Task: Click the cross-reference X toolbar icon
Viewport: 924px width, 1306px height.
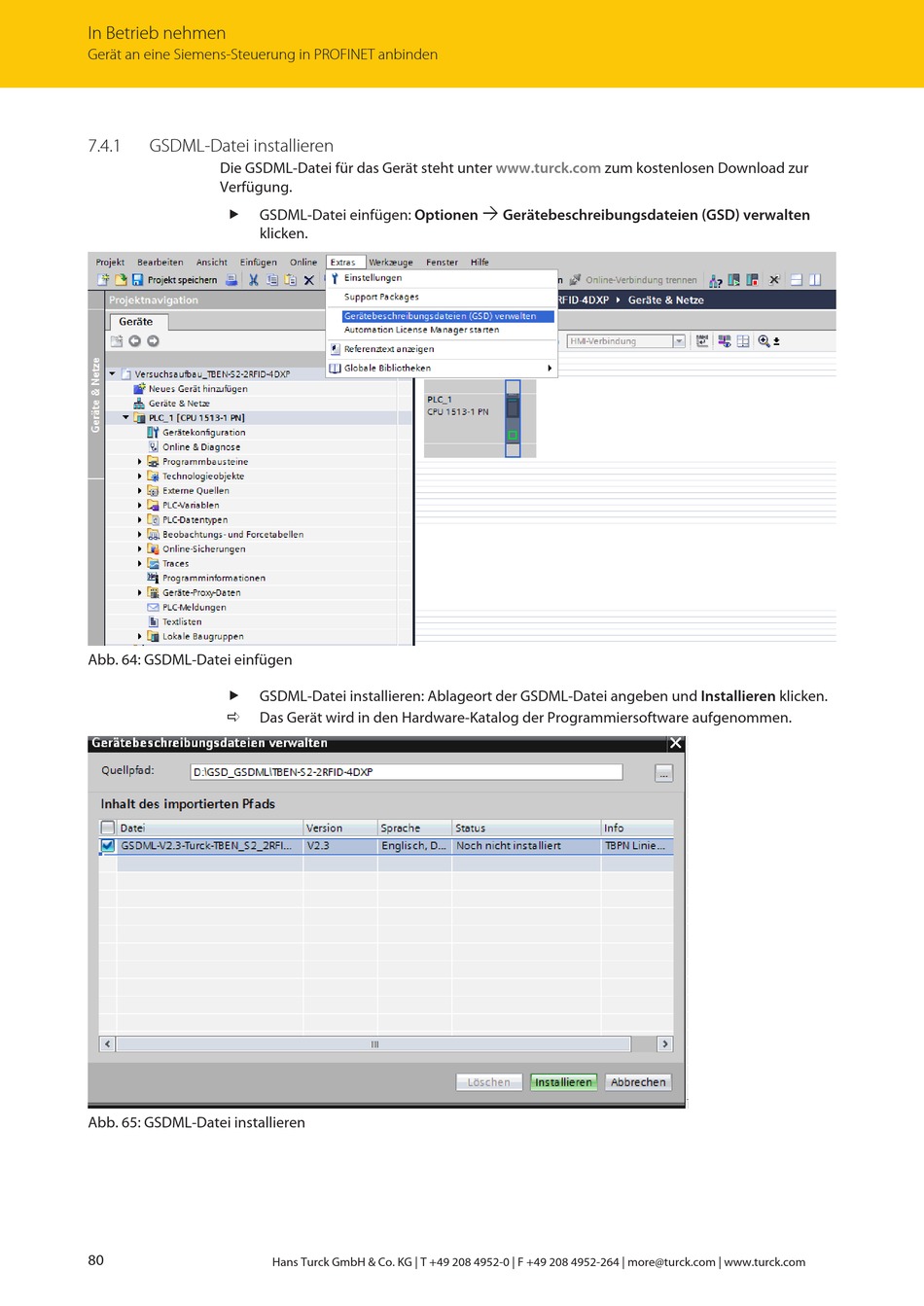Action: (775, 280)
